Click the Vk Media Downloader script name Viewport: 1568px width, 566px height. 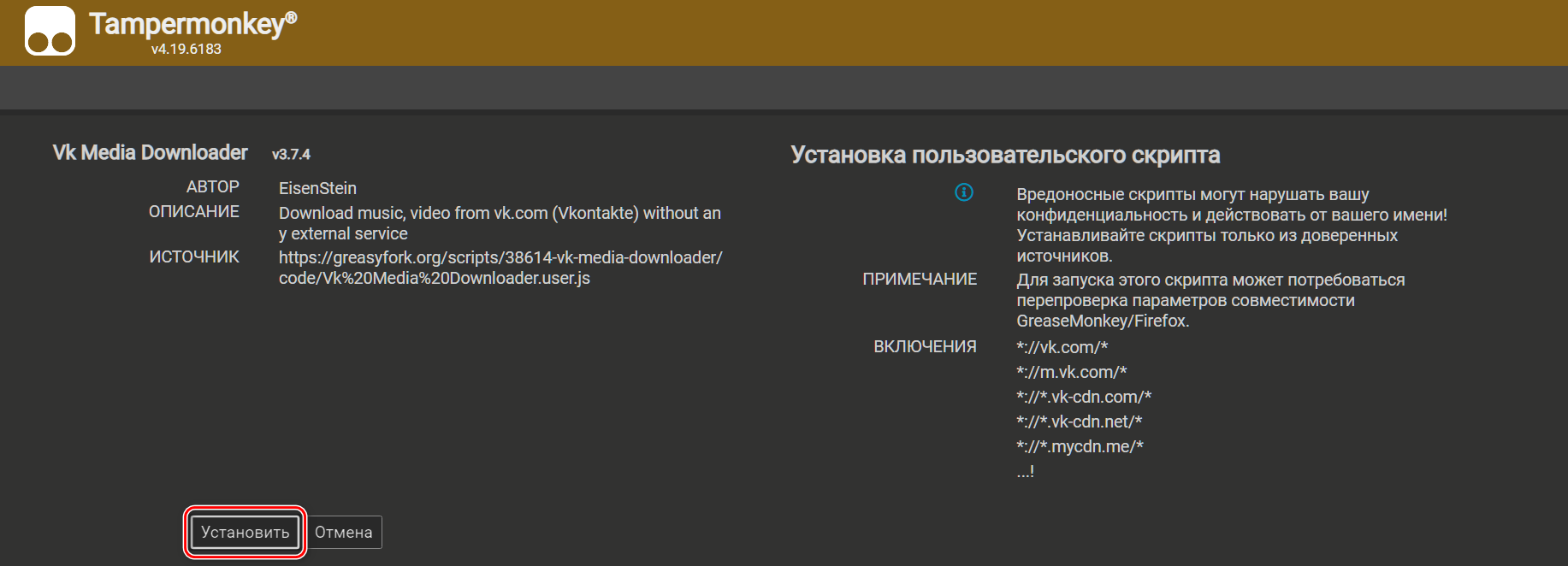click(151, 152)
